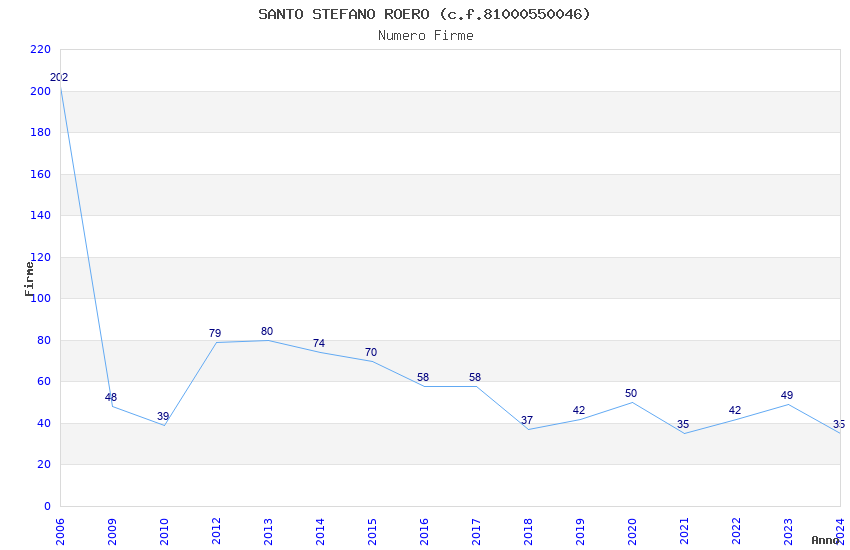Viewport: 850px width, 550px height.
Task: Click the 160 y-axis value
Action: [x=41, y=174]
